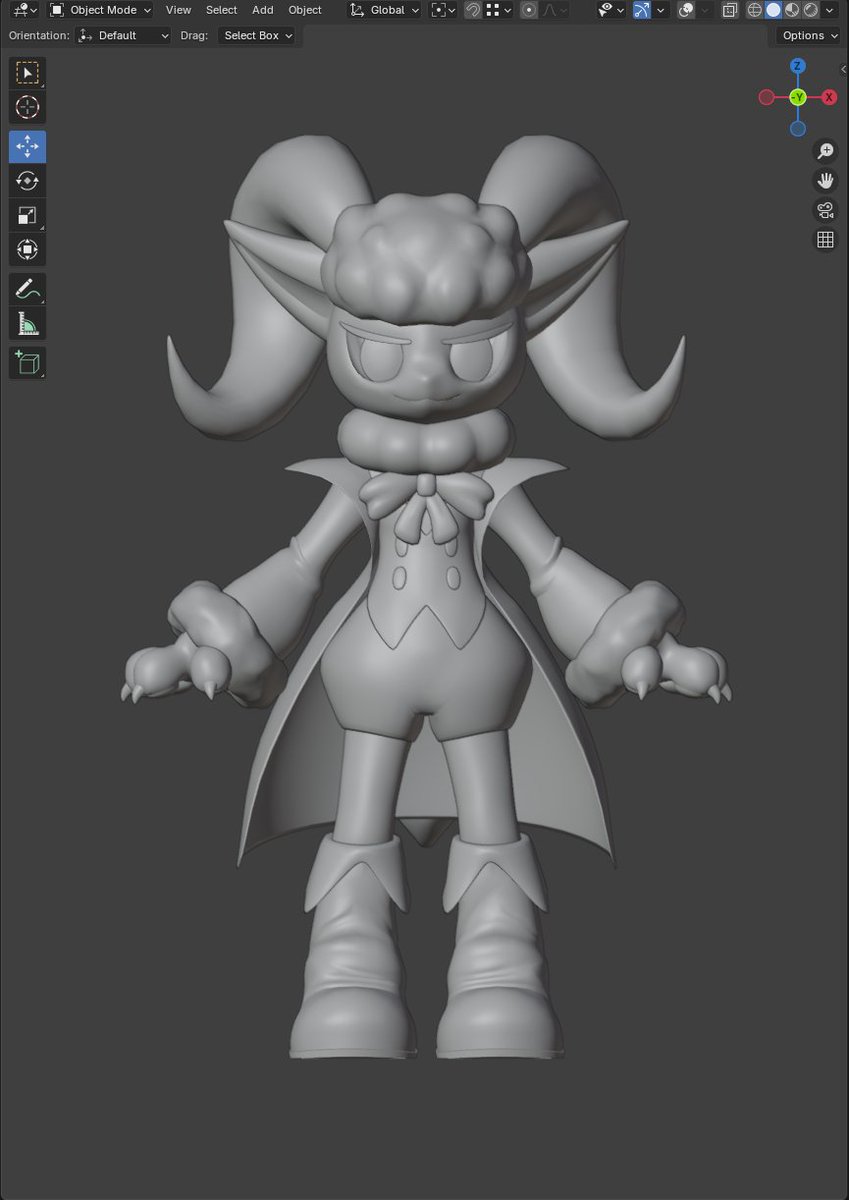Viewport: 849px width, 1200px height.
Task: Select the Annotate pencil tool
Action: point(27,290)
